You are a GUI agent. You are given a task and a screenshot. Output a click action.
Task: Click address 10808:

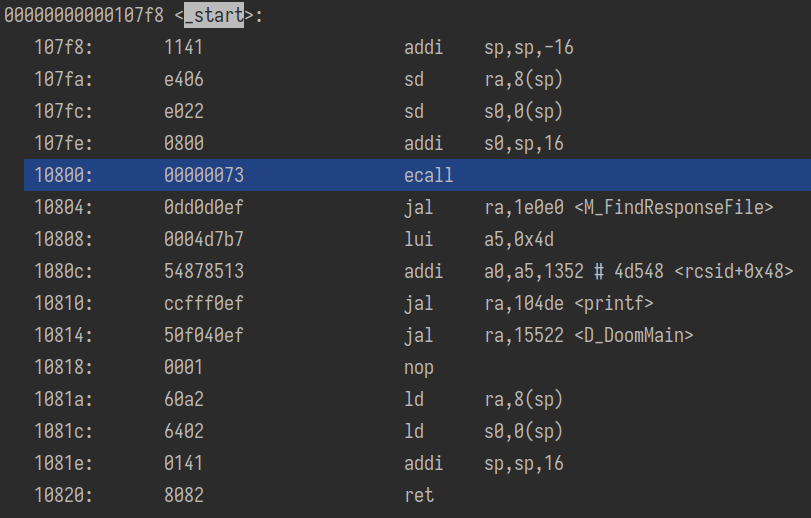(64, 239)
